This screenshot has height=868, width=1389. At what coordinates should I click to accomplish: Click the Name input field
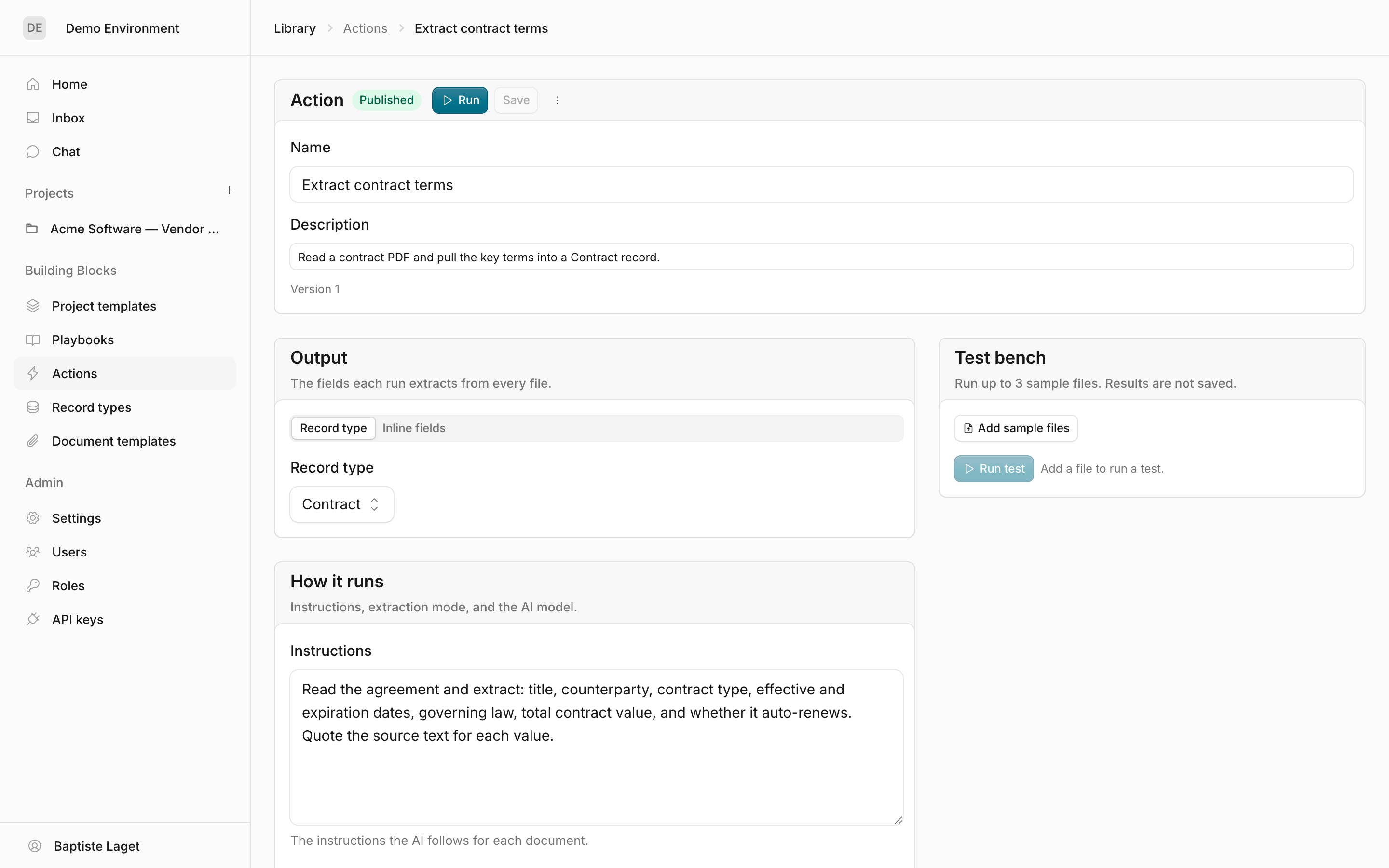click(x=821, y=184)
